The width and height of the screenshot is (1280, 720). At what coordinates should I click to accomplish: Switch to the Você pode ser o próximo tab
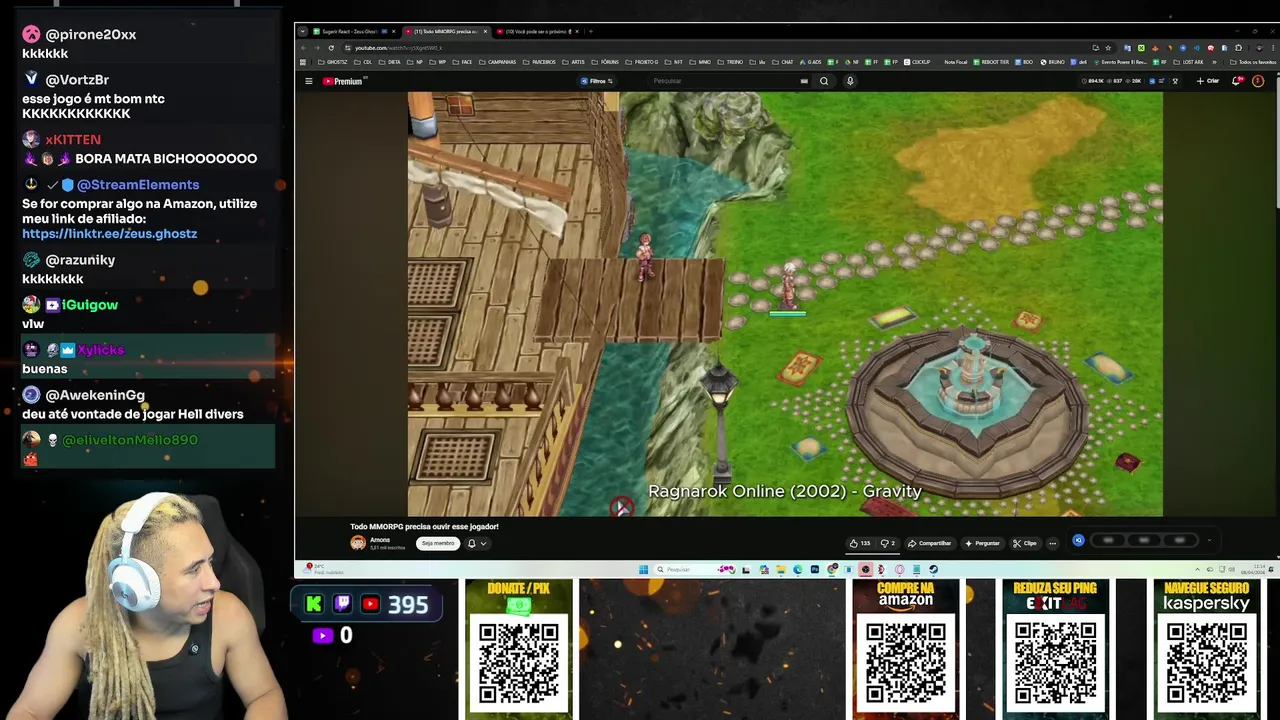(538, 31)
